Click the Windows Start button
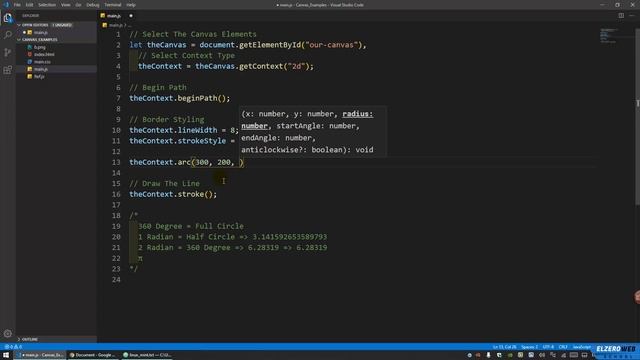640x360 pixels. [6, 355]
